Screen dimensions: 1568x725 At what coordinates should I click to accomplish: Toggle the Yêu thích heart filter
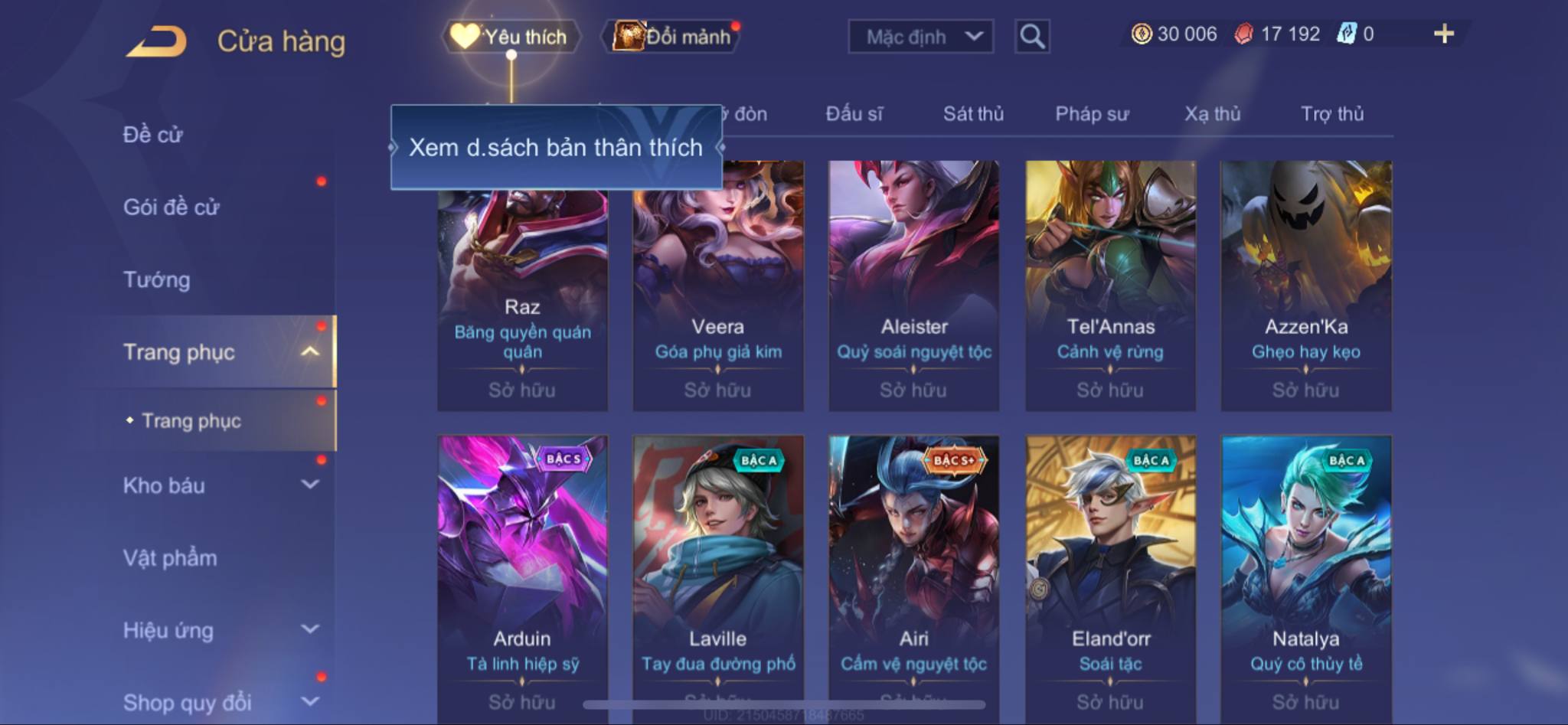[464, 35]
